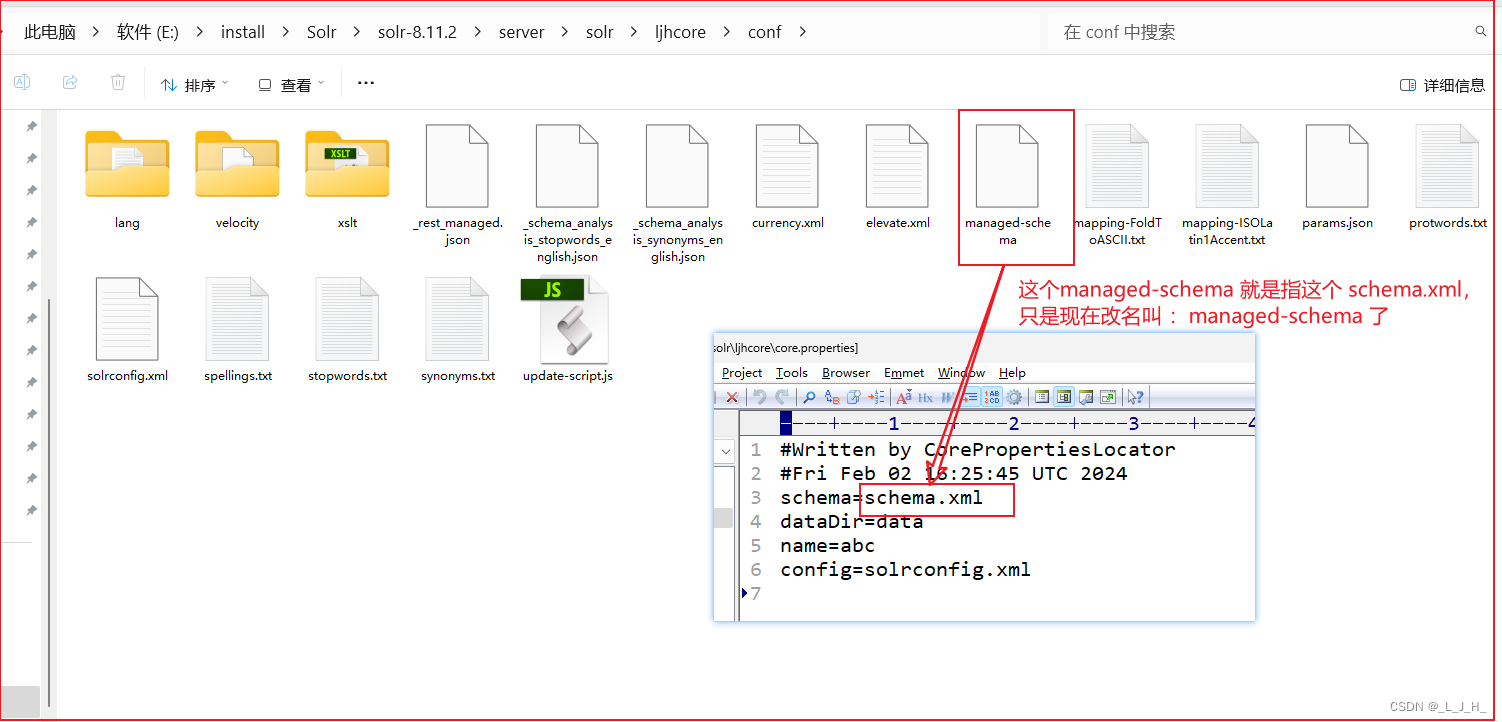Click the context help pointer icon

[1136, 397]
